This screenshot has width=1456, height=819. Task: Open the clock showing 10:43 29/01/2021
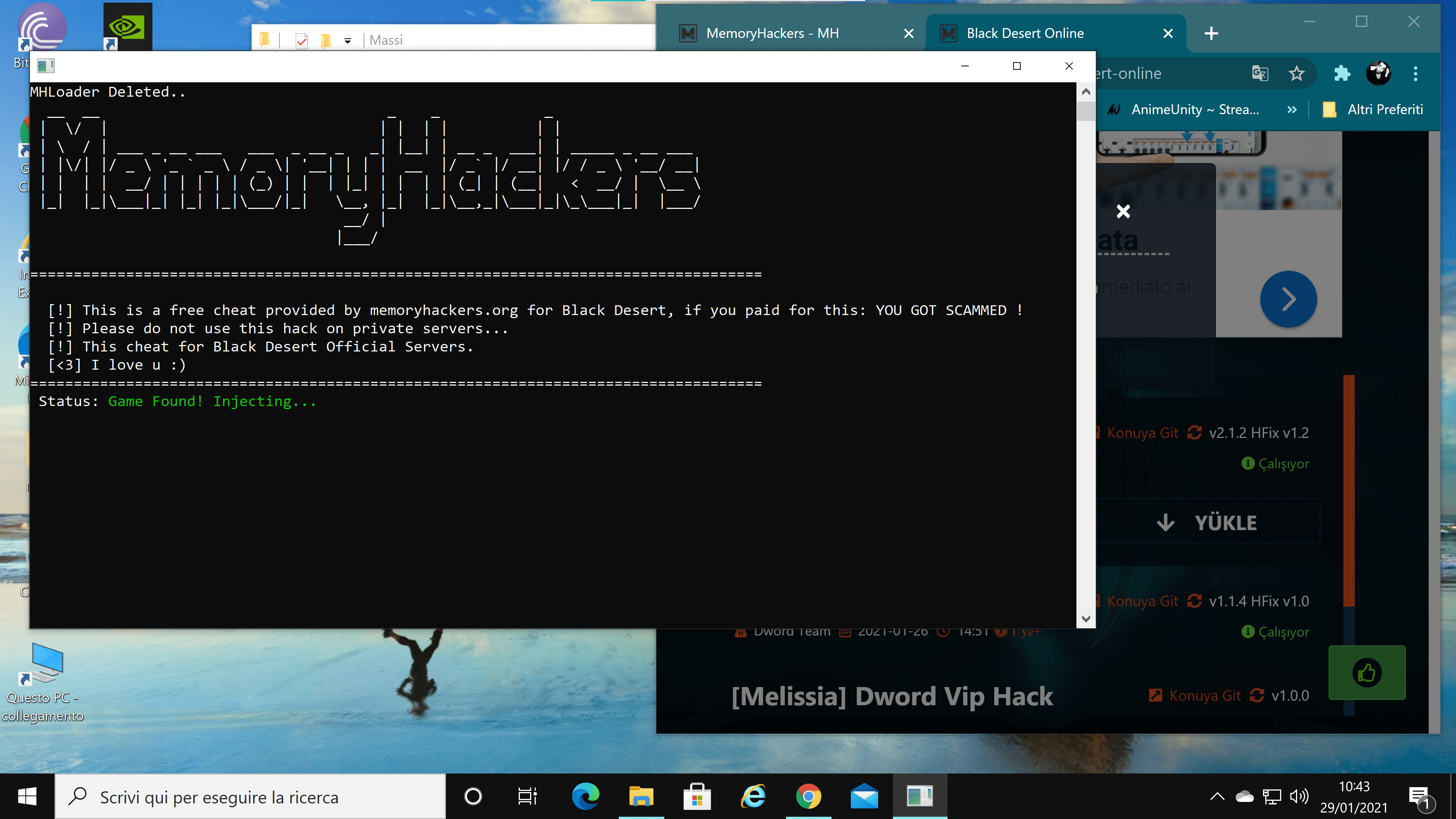pos(1354,796)
